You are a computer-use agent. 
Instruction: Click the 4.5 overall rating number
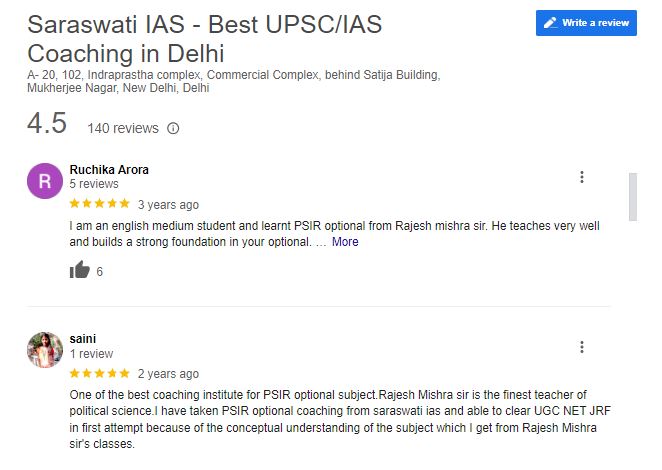[47, 123]
